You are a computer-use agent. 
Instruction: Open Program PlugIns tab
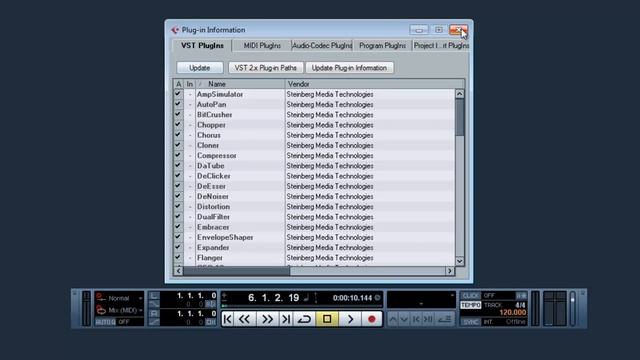point(382,46)
